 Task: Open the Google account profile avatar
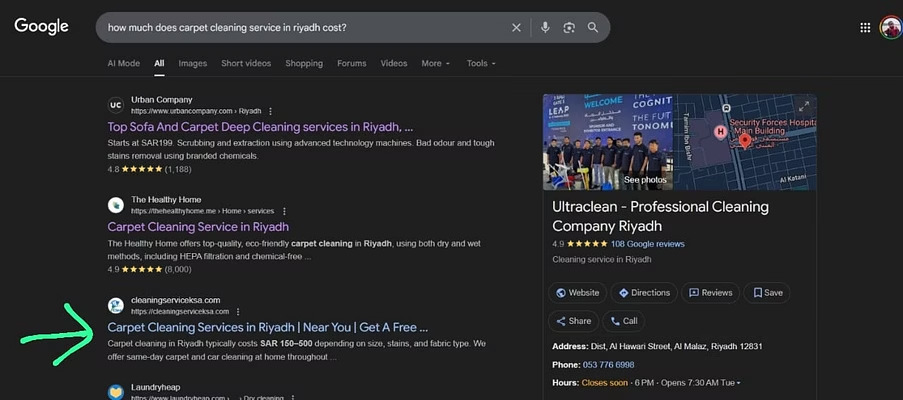[891, 27]
